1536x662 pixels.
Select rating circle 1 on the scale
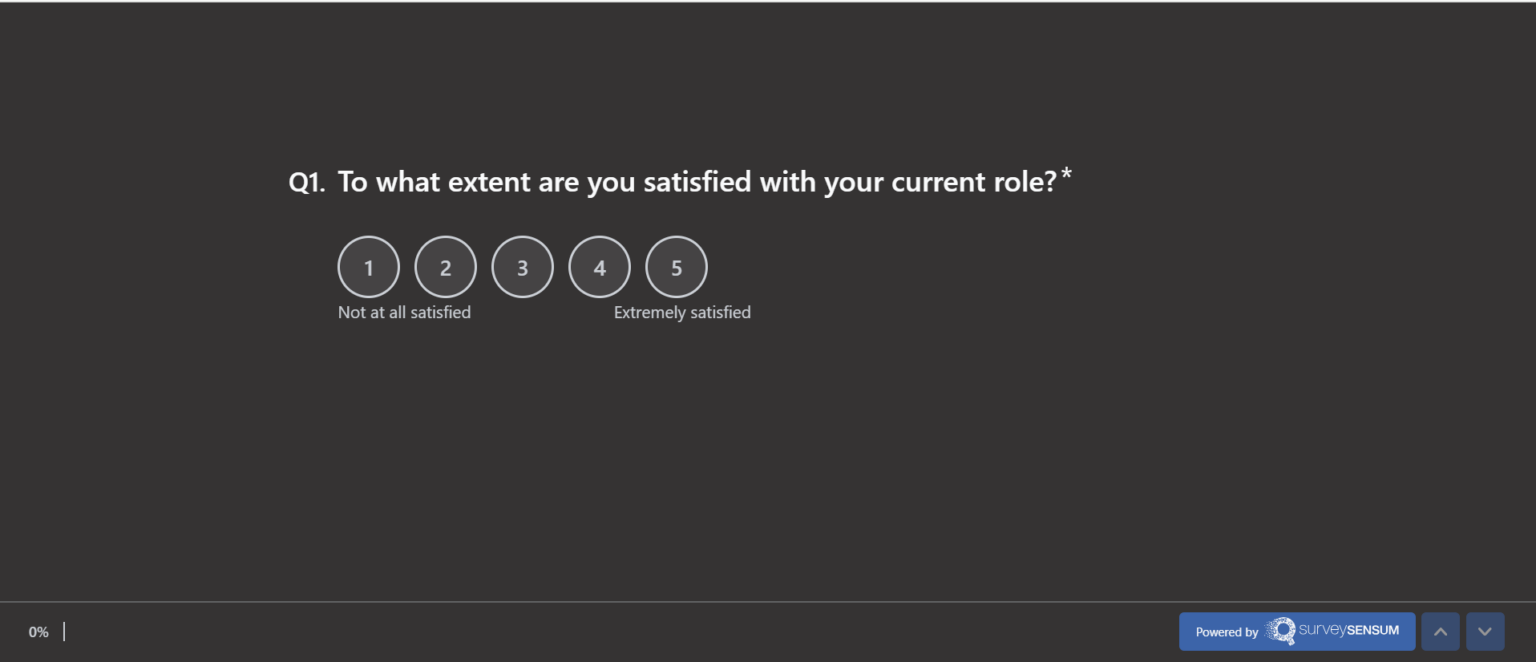click(368, 266)
